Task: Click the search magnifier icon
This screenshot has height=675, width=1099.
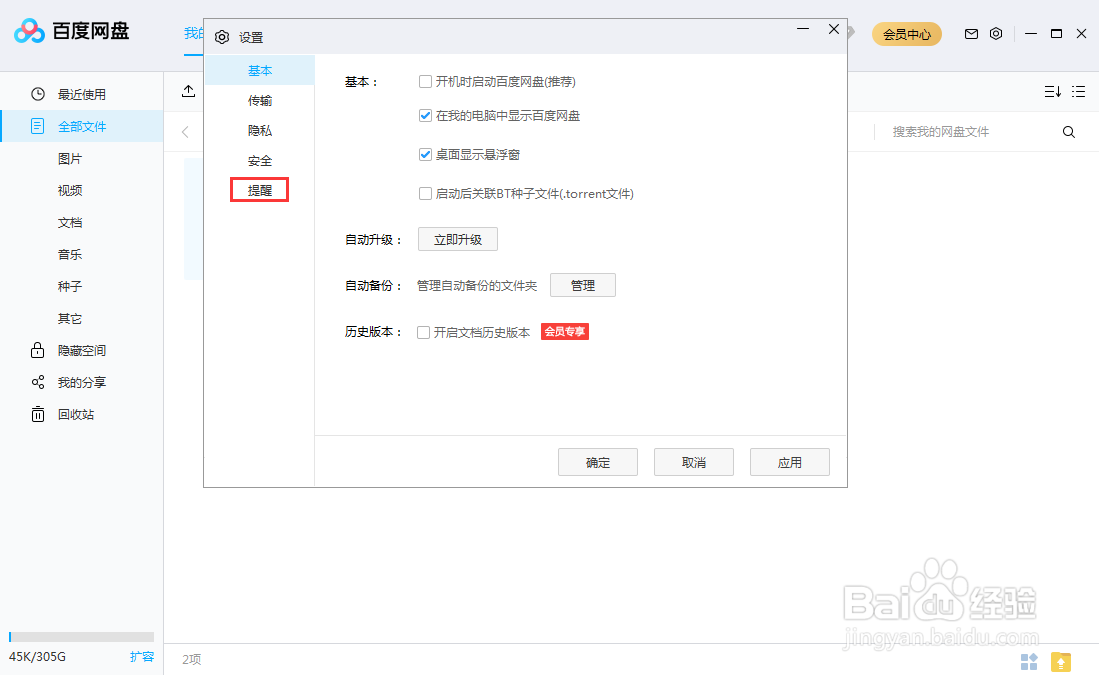Action: 1068,132
